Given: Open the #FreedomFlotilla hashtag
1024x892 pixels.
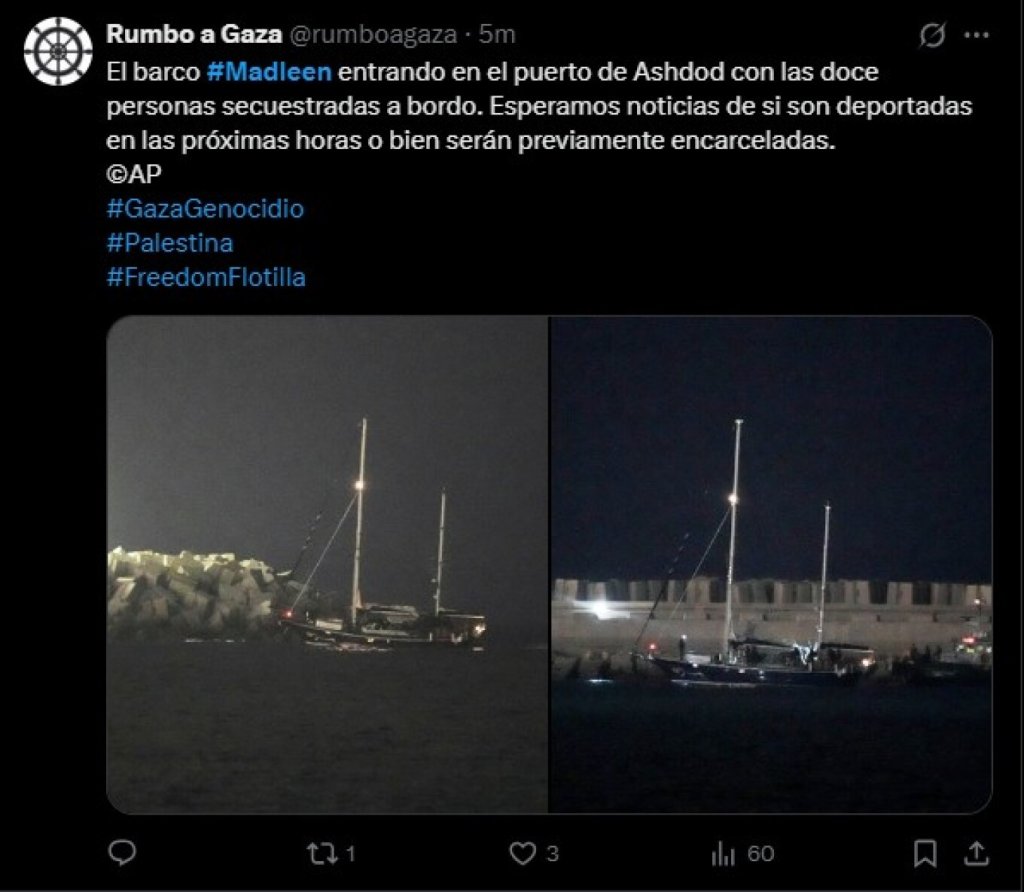Looking at the screenshot, I should click(x=205, y=277).
